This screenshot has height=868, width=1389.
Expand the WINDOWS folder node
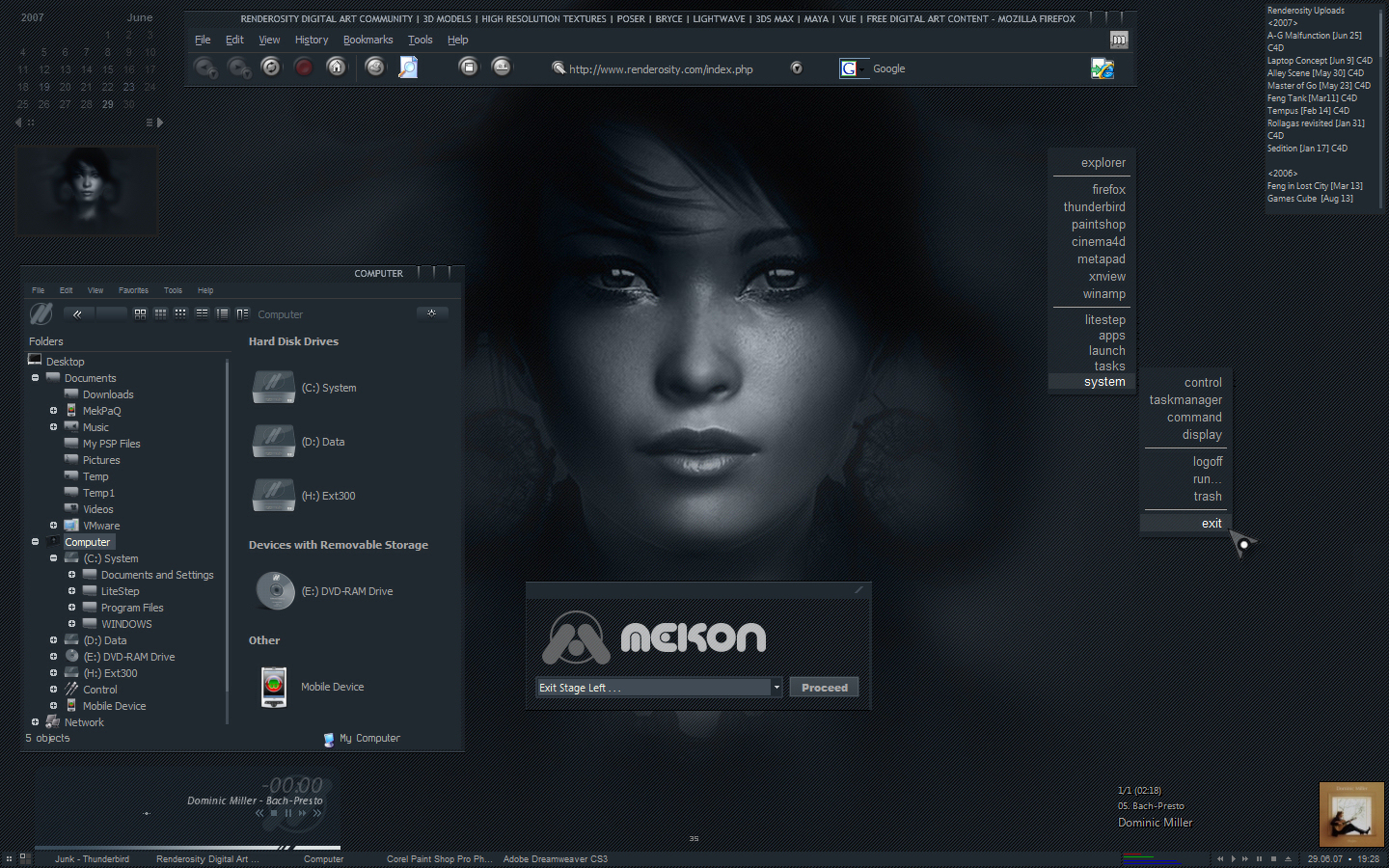(72, 624)
